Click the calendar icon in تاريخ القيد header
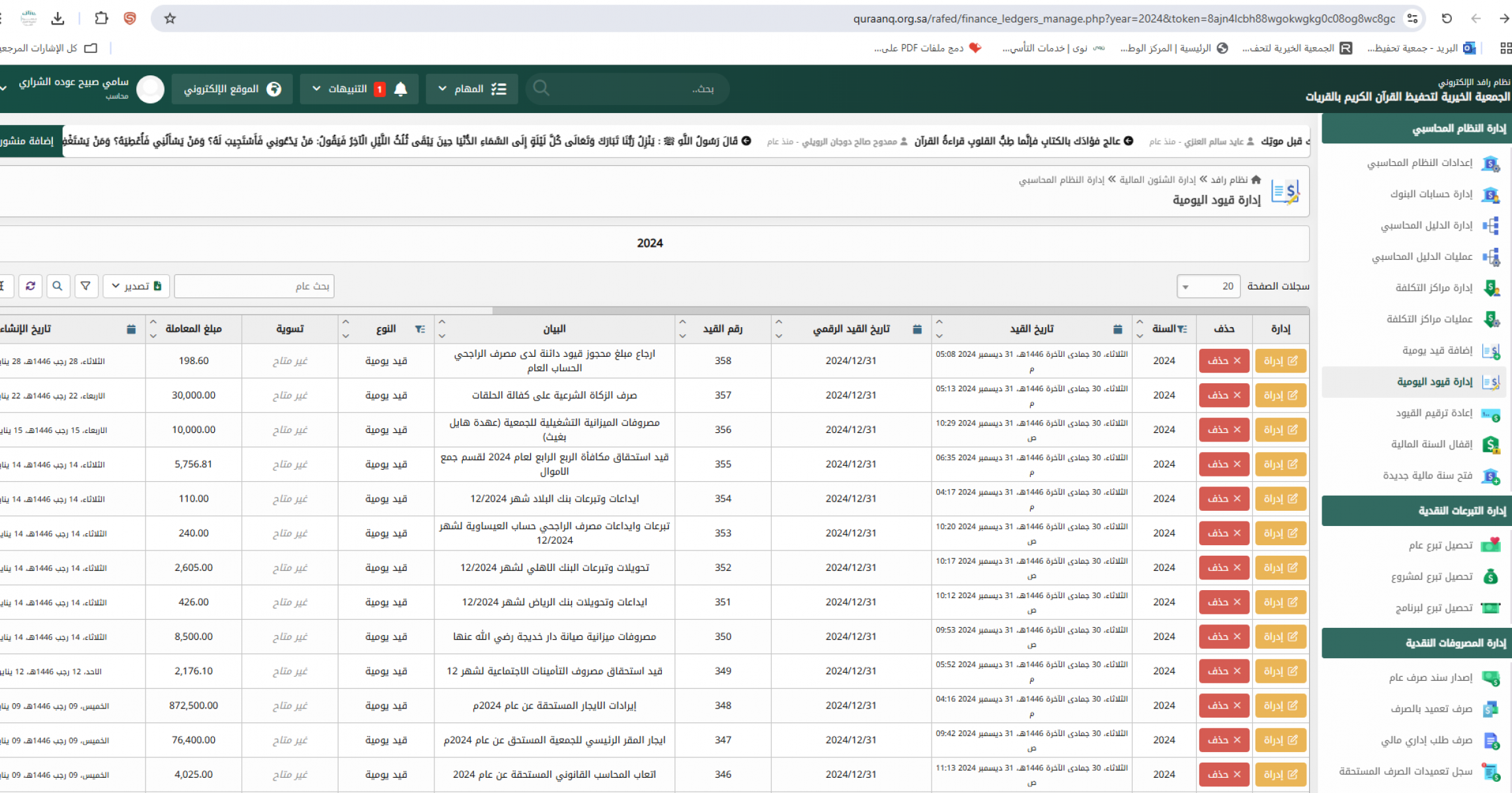The width and height of the screenshot is (1512, 793). [1117, 329]
